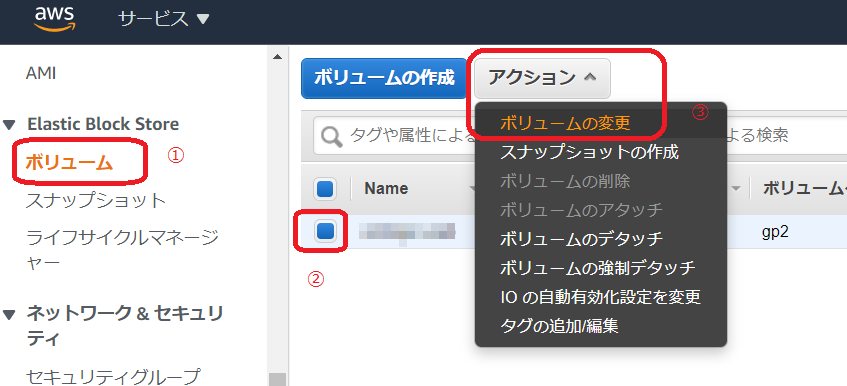Click the blurred volume name cell
Screen dimensions: 847x386
tap(408, 232)
